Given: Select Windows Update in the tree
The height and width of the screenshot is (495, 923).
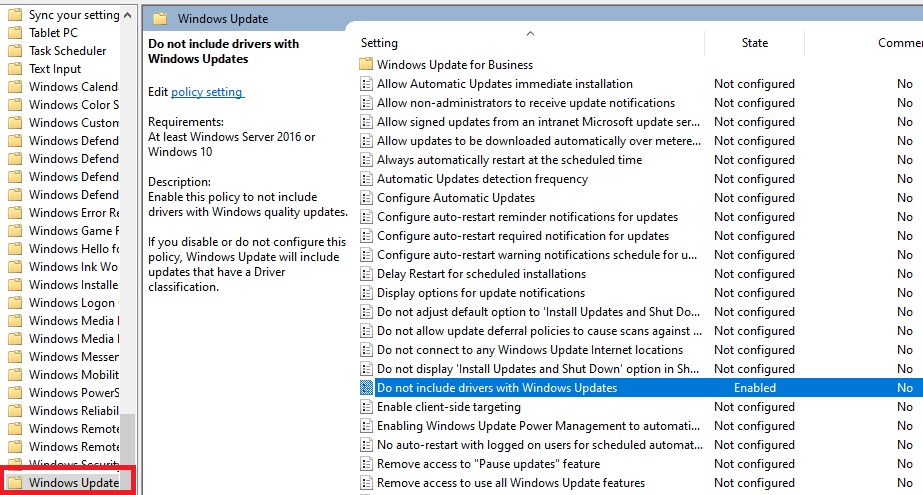Looking at the screenshot, I should (74, 483).
